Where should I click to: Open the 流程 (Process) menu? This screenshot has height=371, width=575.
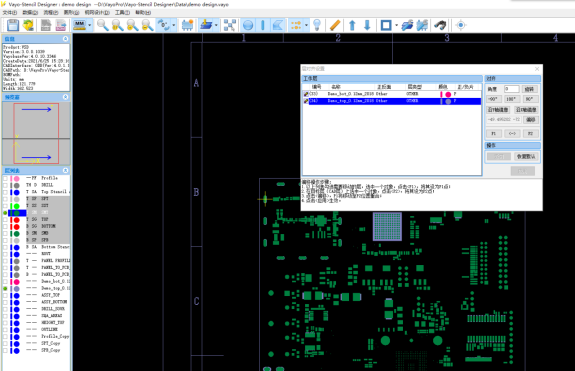pos(51,12)
